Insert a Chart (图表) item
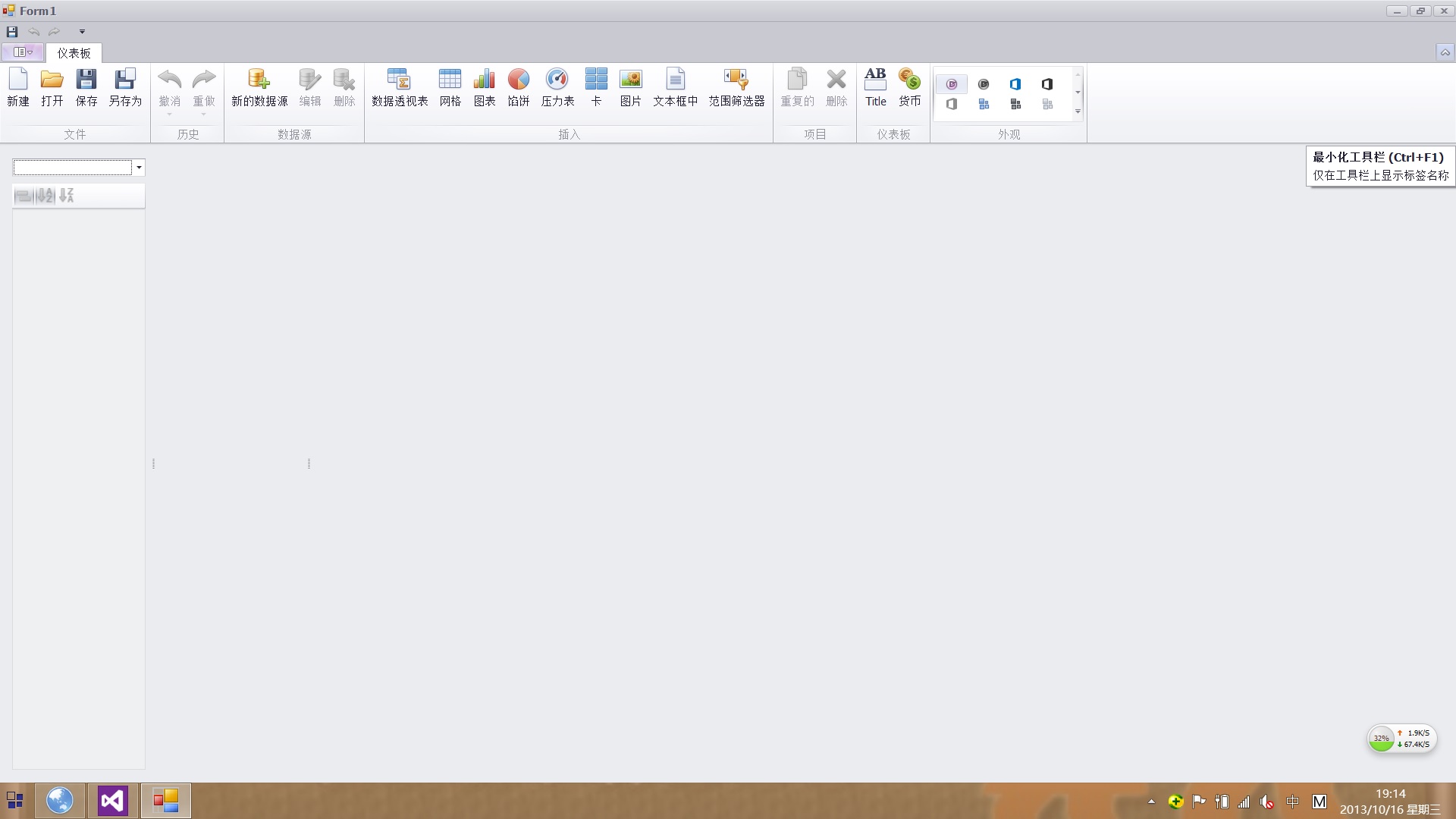 [484, 87]
